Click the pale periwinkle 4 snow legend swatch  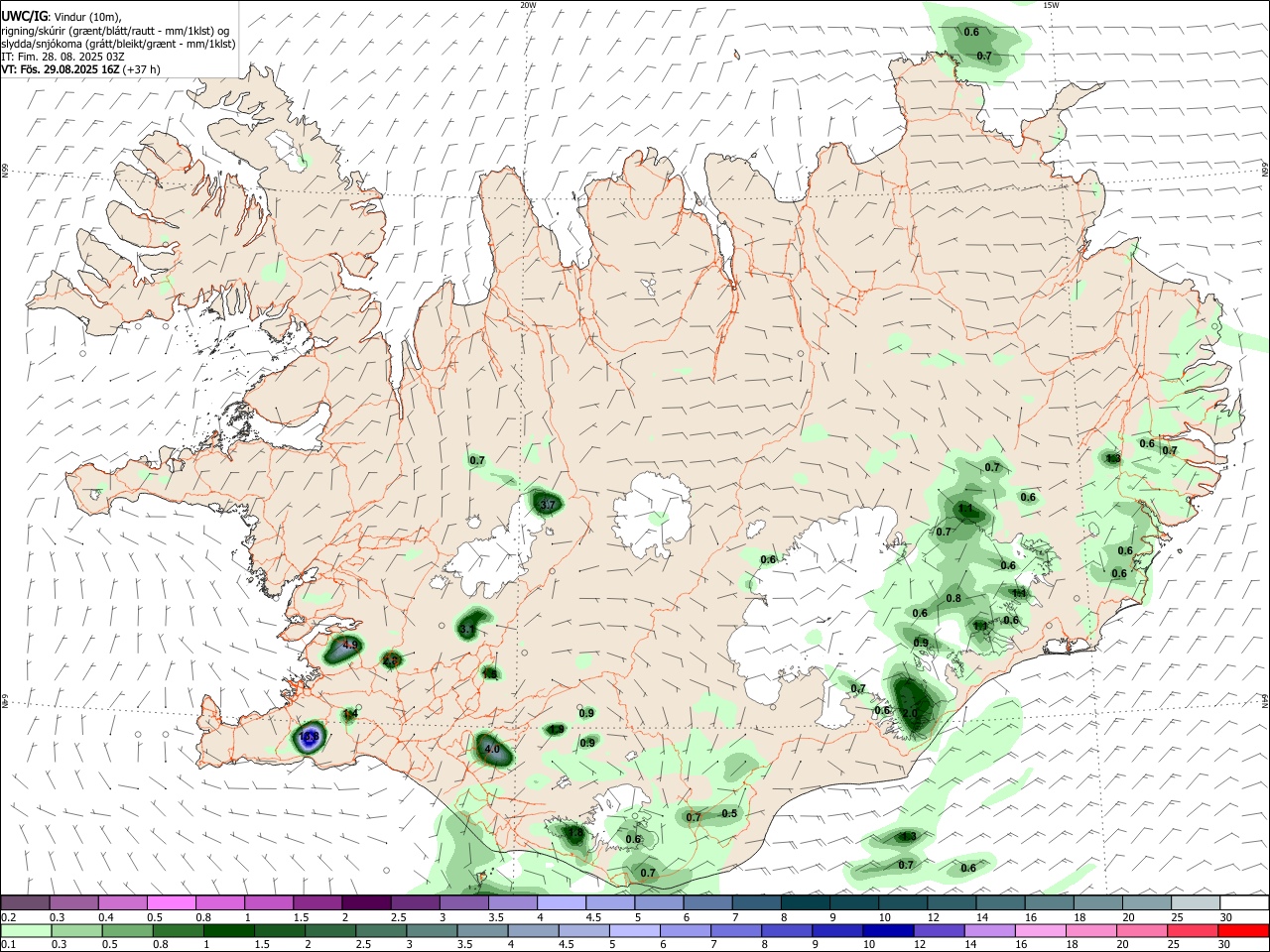pos(562,902)
